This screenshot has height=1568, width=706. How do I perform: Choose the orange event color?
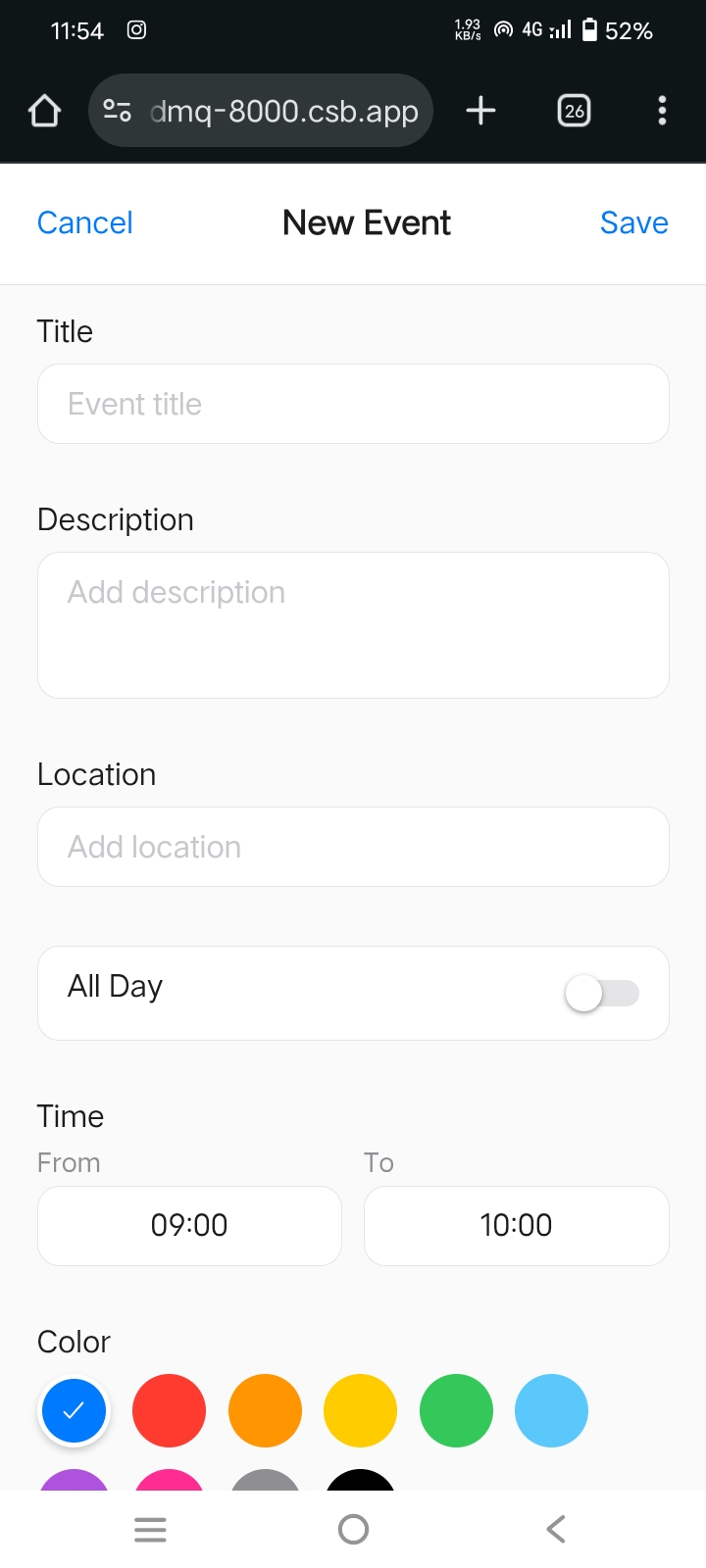(x=265, y=1410)
